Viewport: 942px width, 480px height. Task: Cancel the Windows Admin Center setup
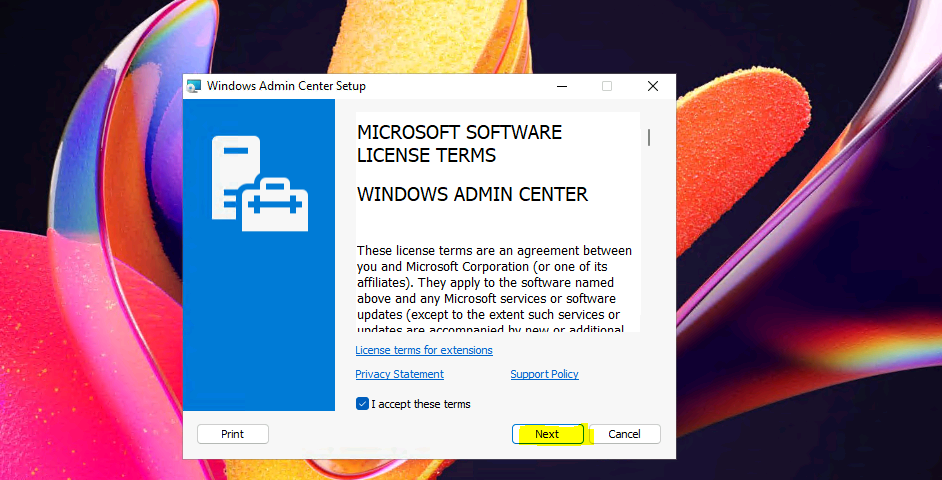[625, 434]
